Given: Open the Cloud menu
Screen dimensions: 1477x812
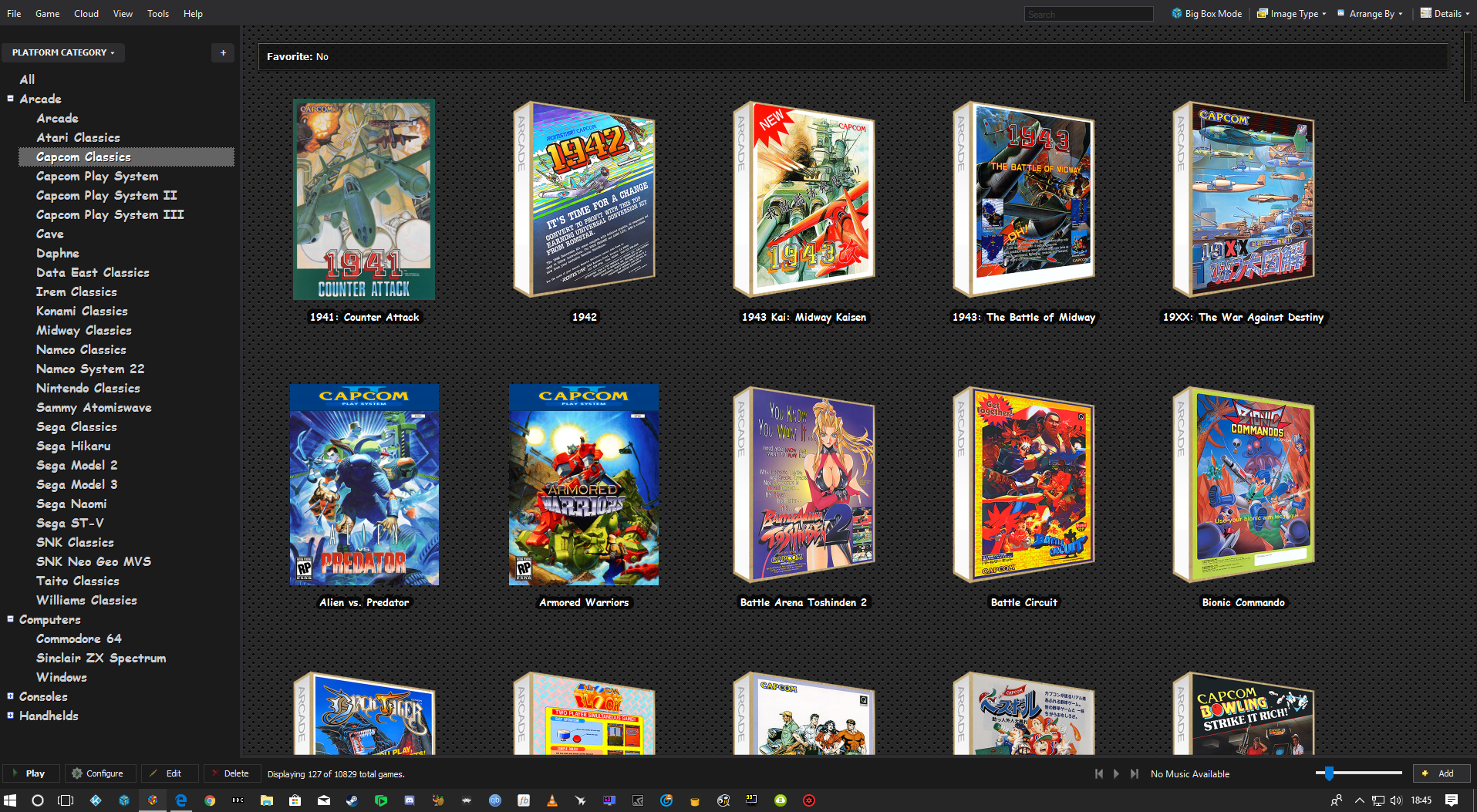Looking at the screenshot, I should pos(86,13).
